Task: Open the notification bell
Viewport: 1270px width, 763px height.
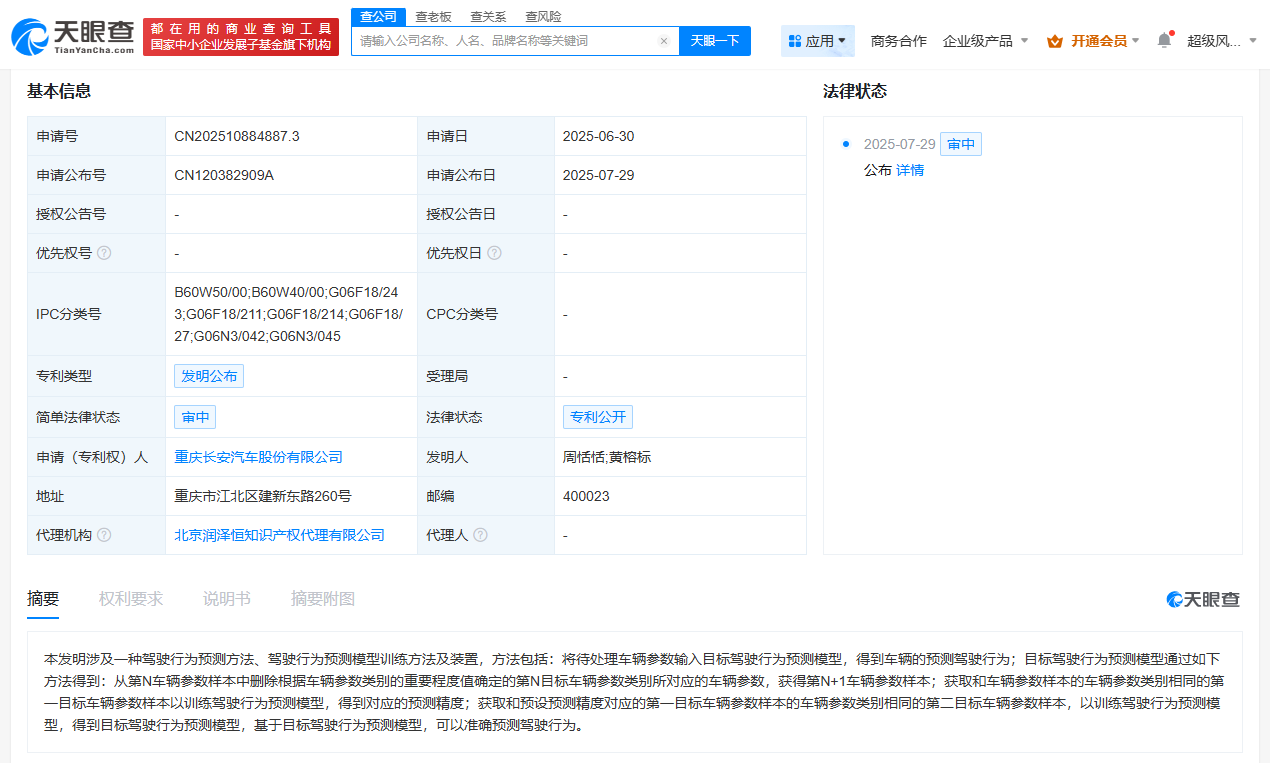Action: point(1163,37)
